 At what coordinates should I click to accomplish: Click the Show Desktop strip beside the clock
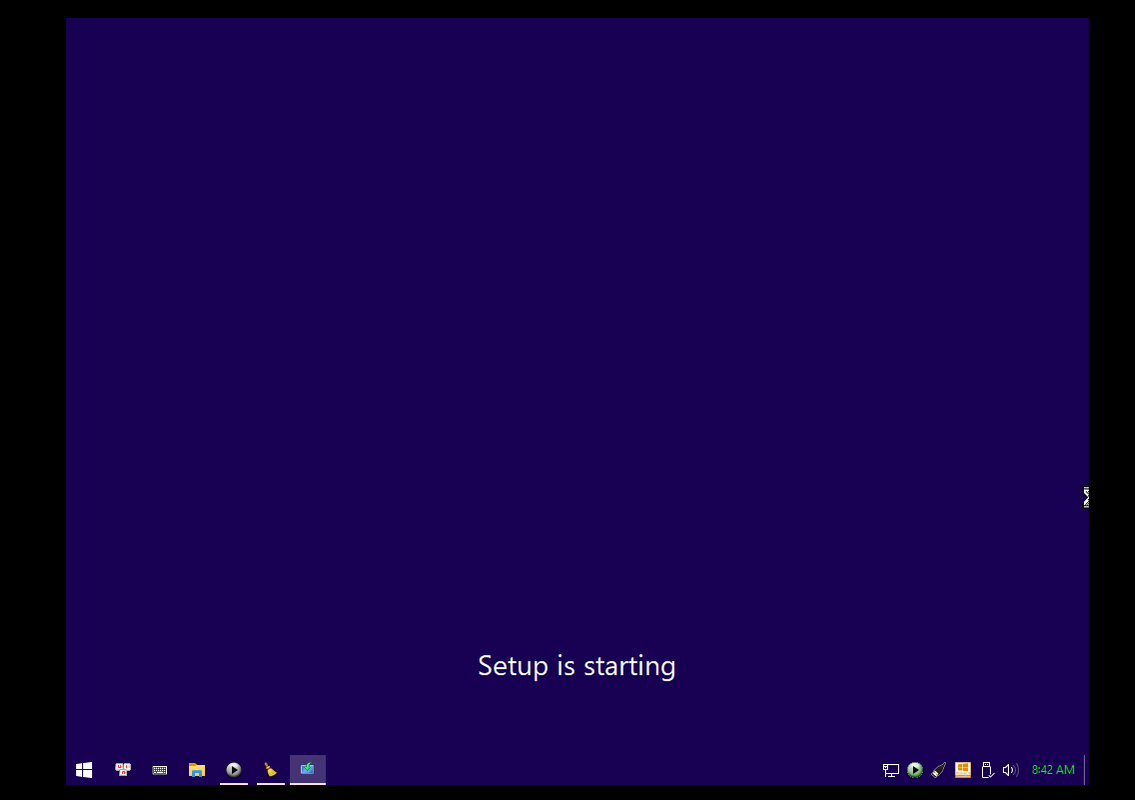1086,770
